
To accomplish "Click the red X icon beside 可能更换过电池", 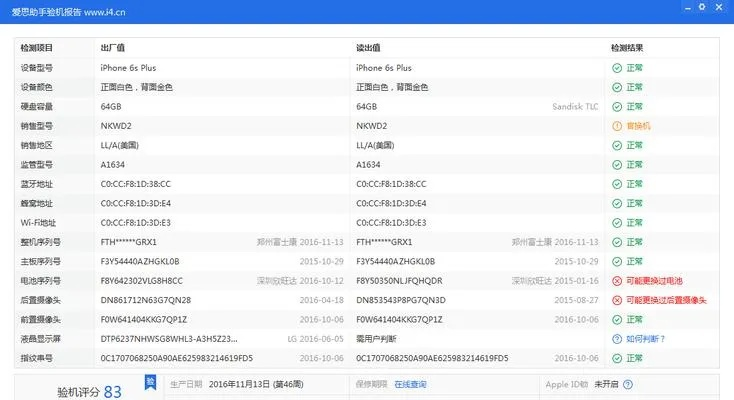I will 617,281.
